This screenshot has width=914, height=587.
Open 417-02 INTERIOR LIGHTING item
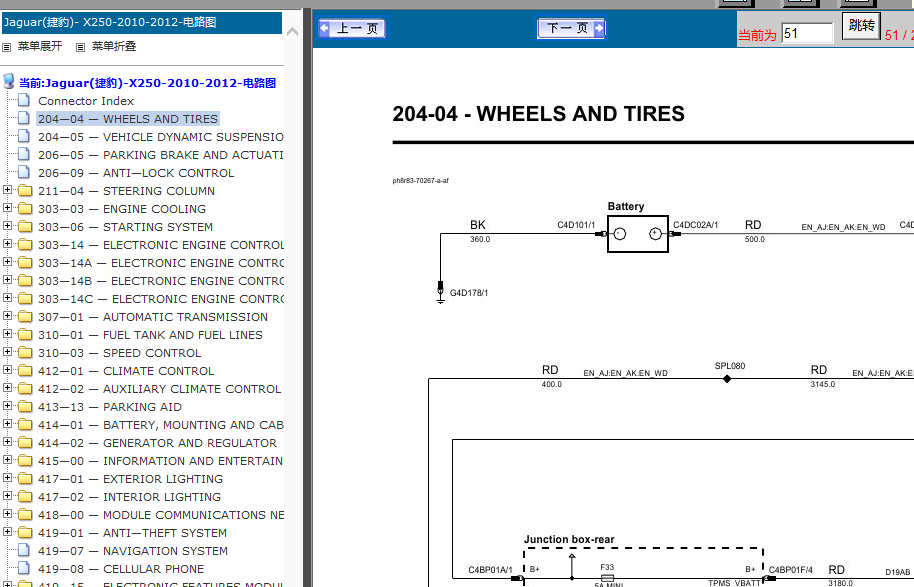[129, 497]
